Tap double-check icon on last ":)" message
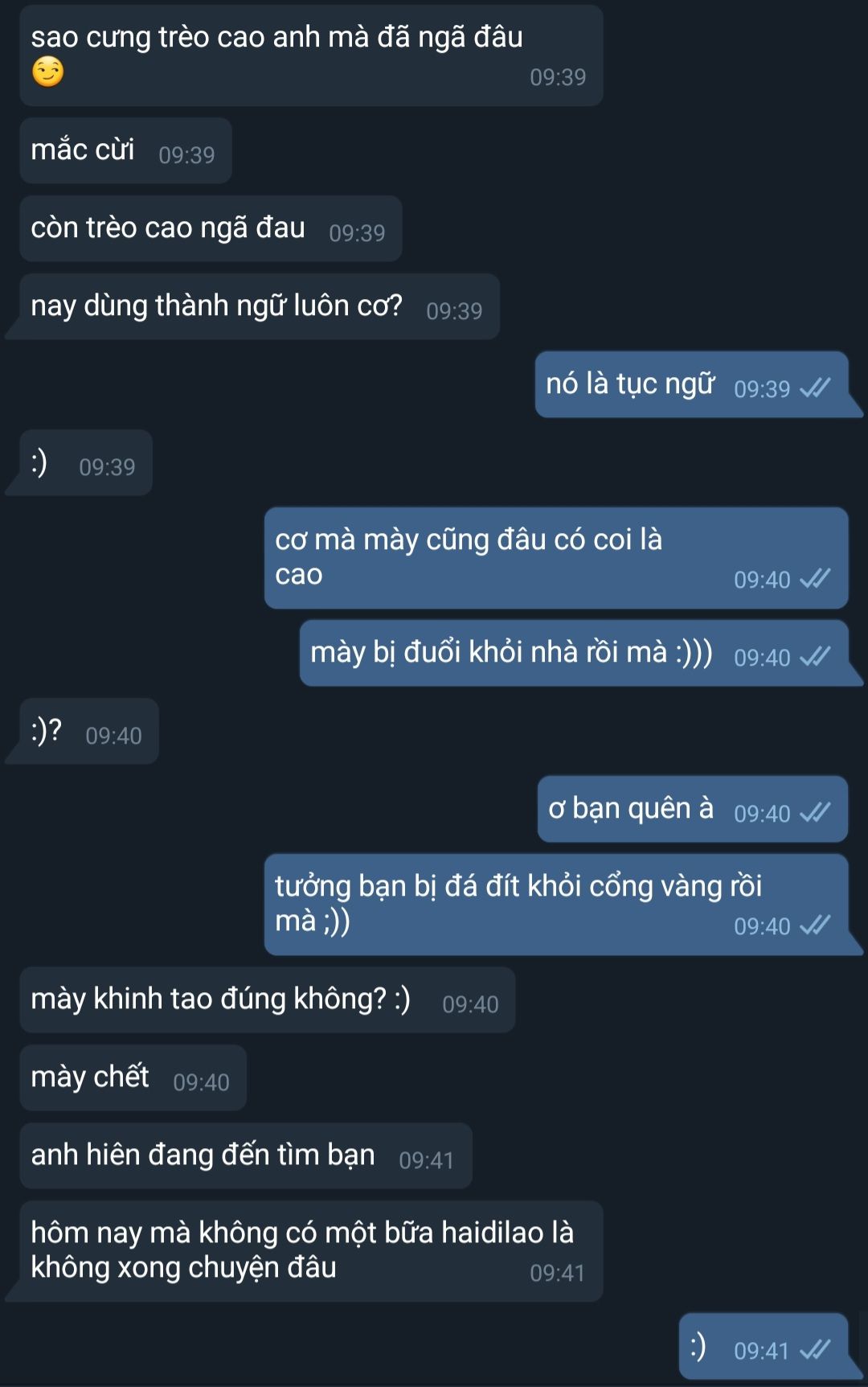This screenshot has width=868, height=1387. click(815, 1350)
